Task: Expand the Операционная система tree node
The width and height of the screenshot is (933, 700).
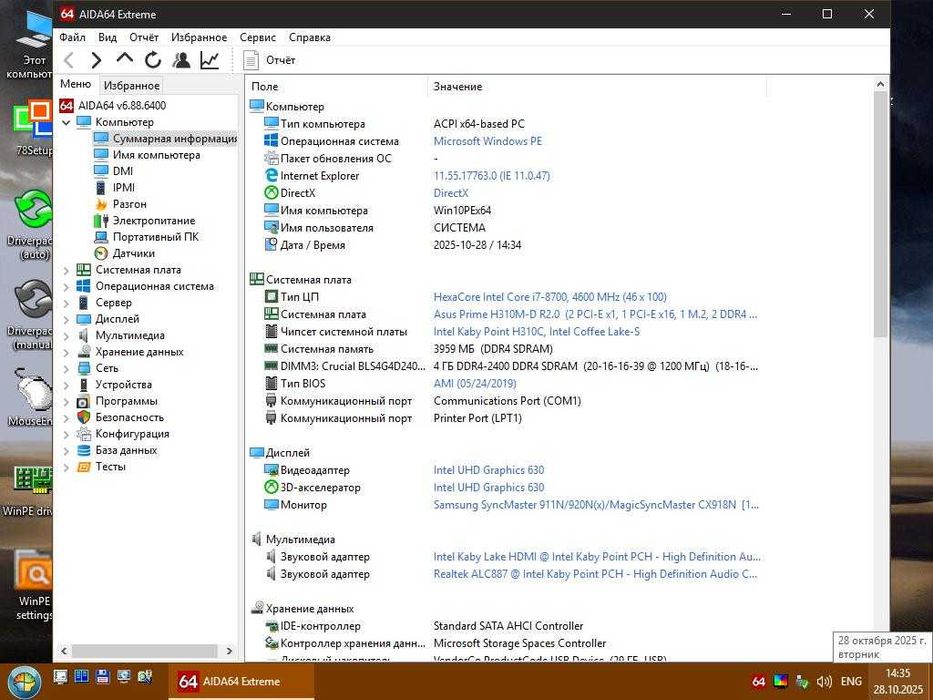Action: point(66,287)
